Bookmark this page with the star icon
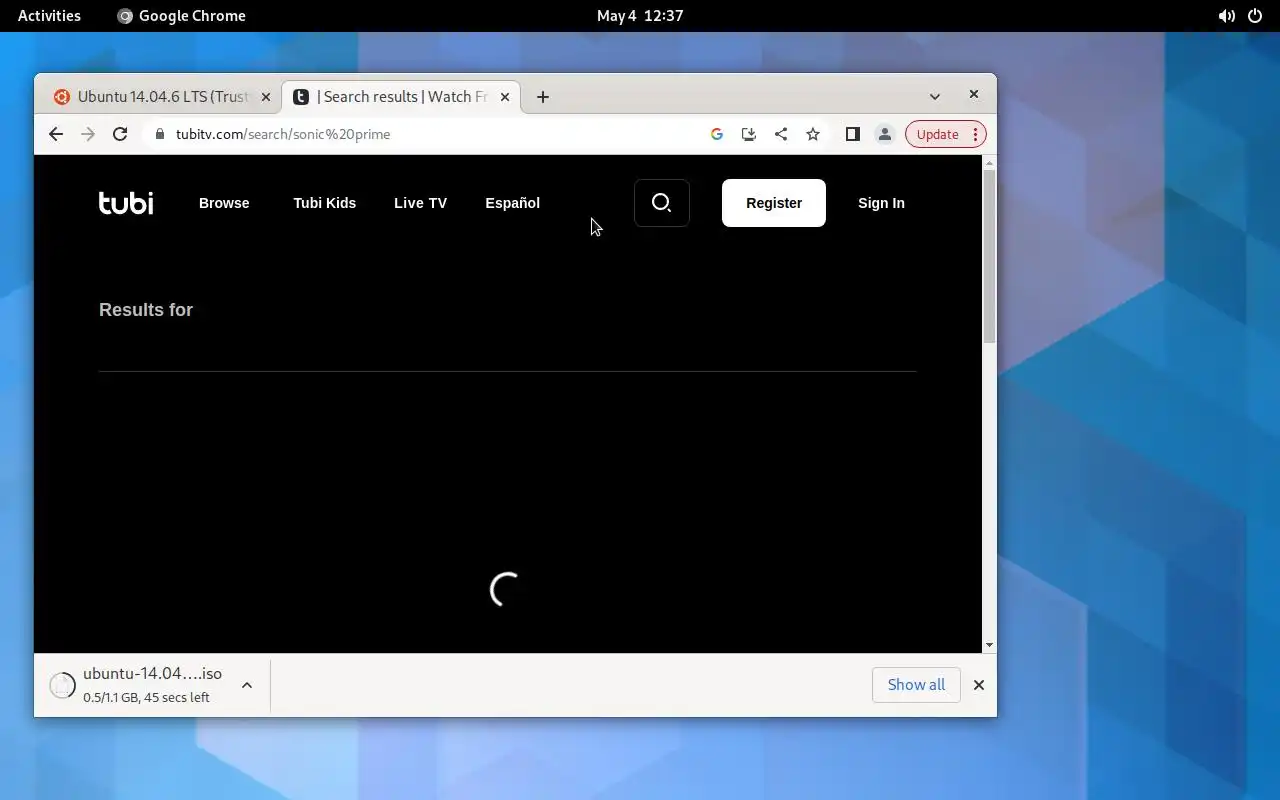1280x800 pixels. tap(813, 134)
